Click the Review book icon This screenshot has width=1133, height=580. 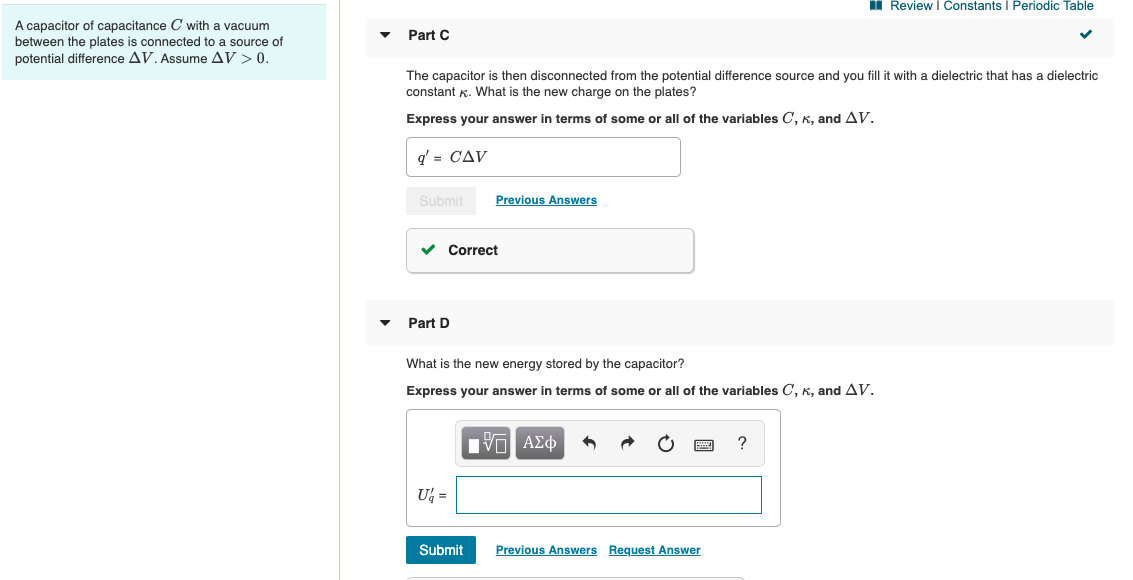coord(876,6)
